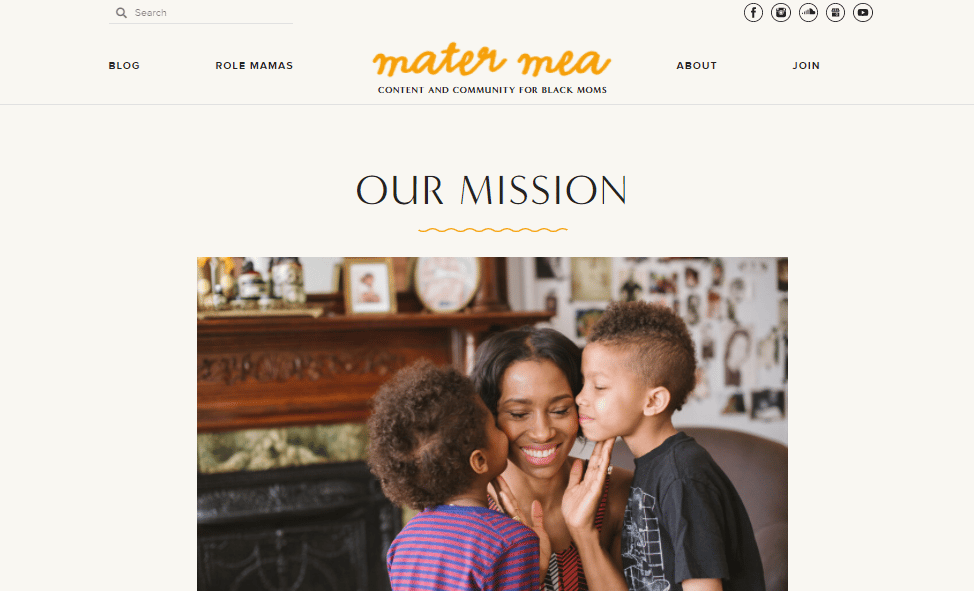Open the Instagram profile icon
This screenshot has height=591, width=974.
pos(781,12)
